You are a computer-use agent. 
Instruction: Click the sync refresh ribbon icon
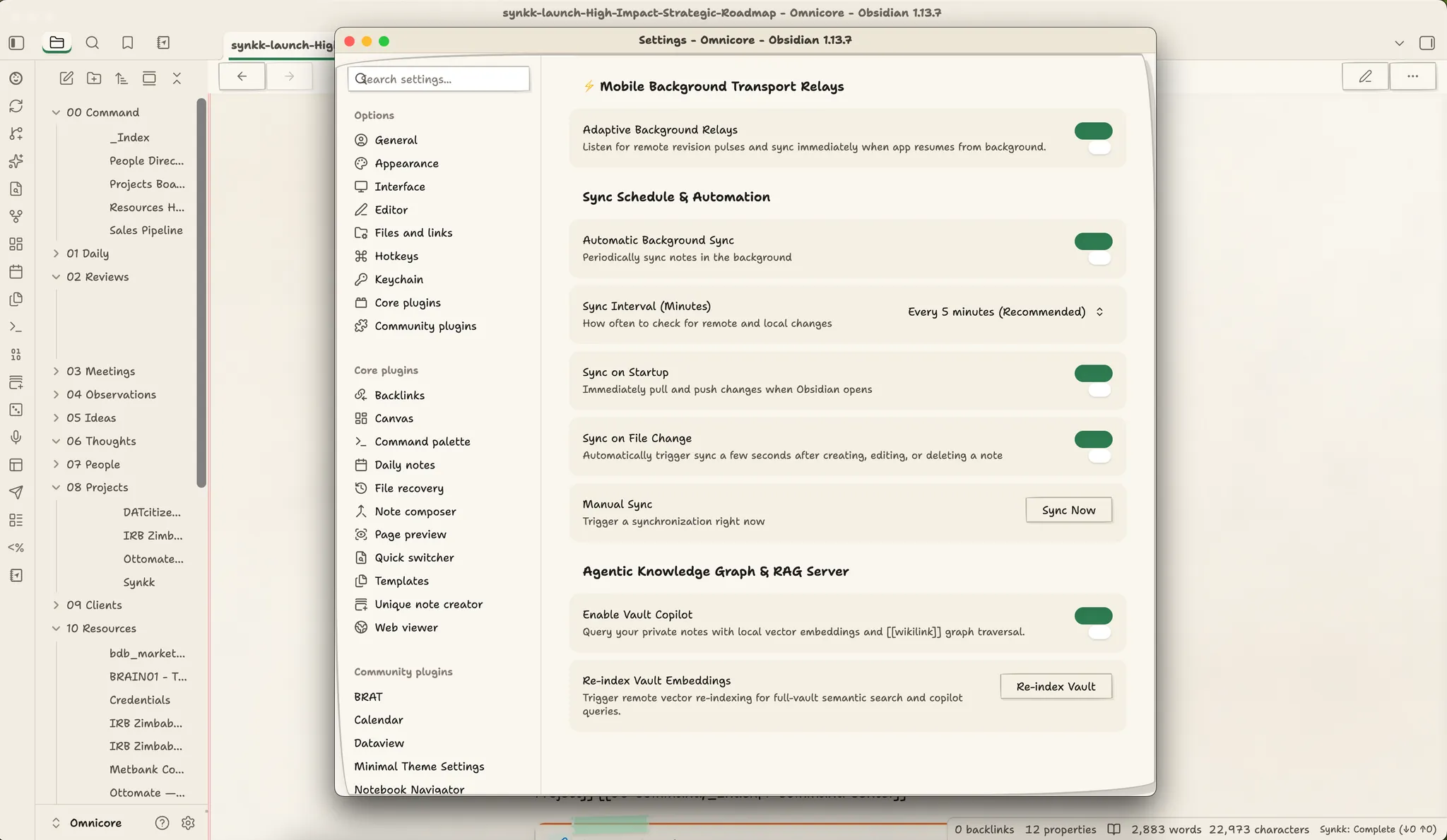tap(16, 106)
